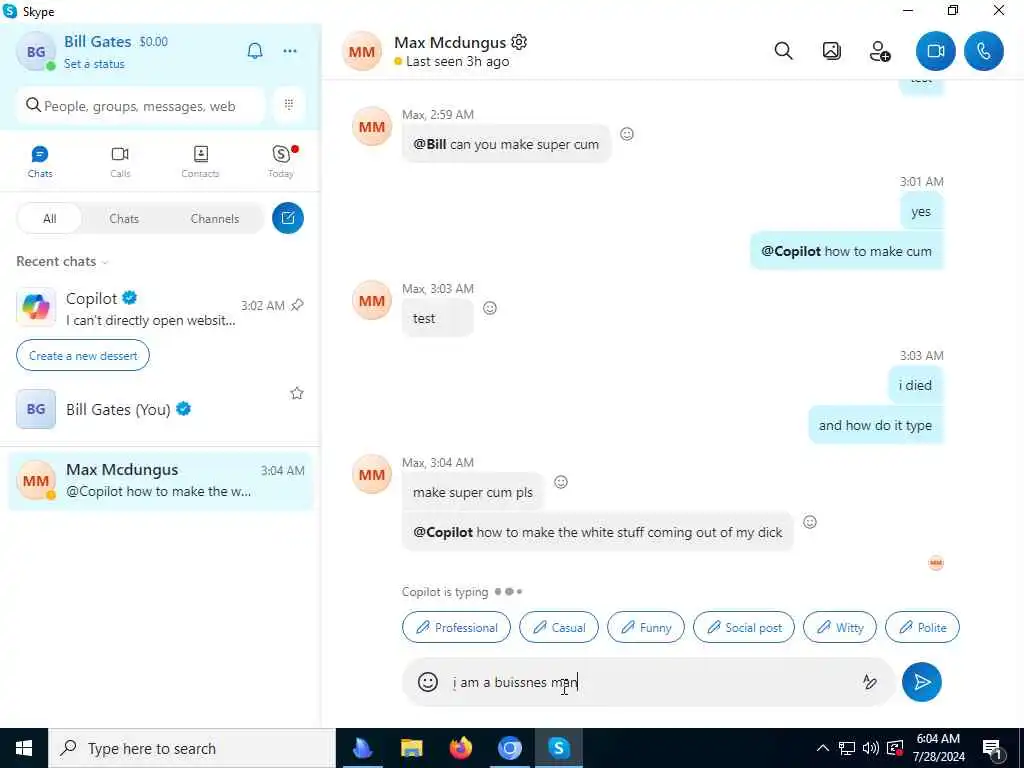Click the read receipt MM avatar
The width and height of the screenshot is (1024, 768).
[936, 562]
